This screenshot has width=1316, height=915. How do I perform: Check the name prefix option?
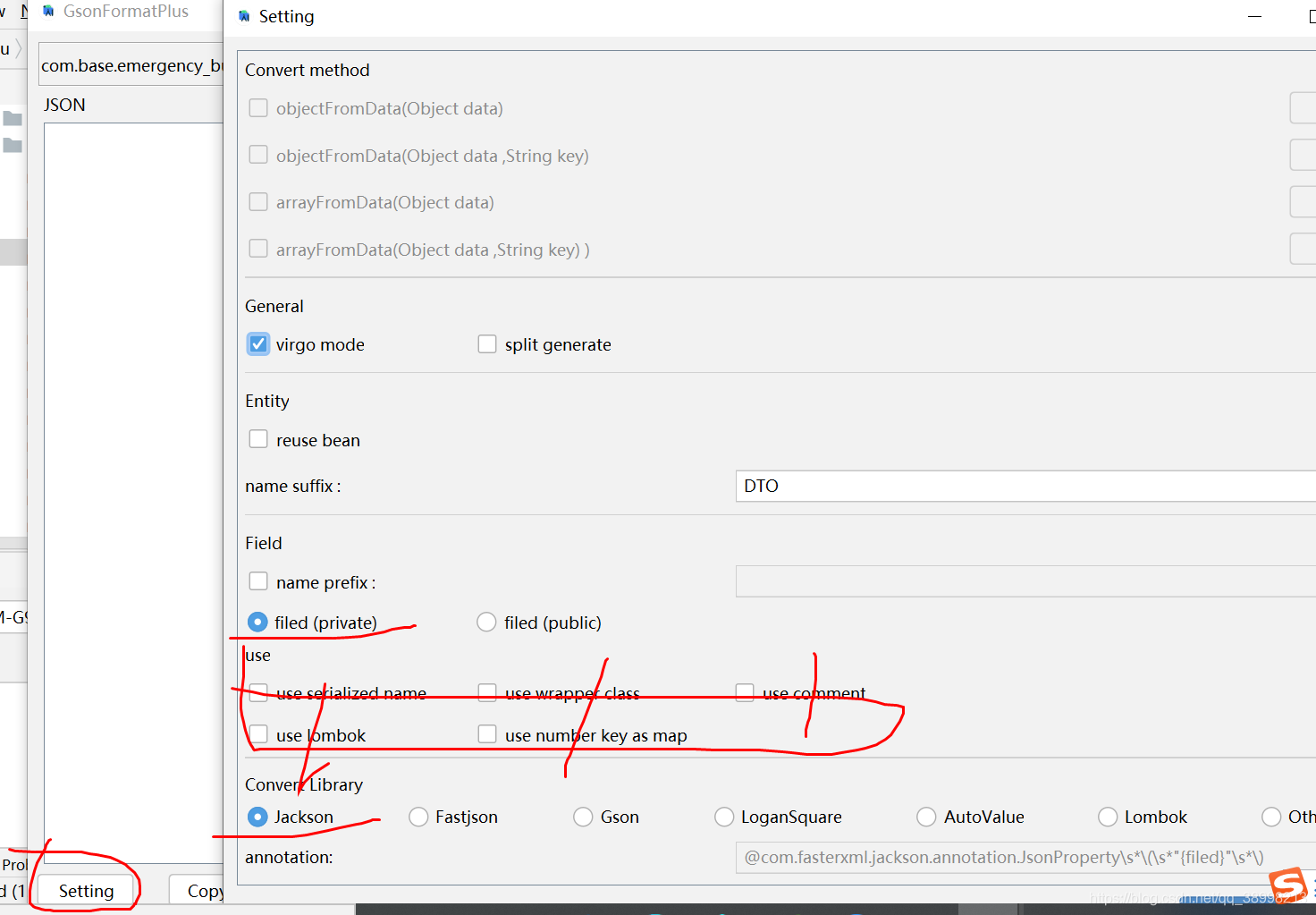coord(258,580)
